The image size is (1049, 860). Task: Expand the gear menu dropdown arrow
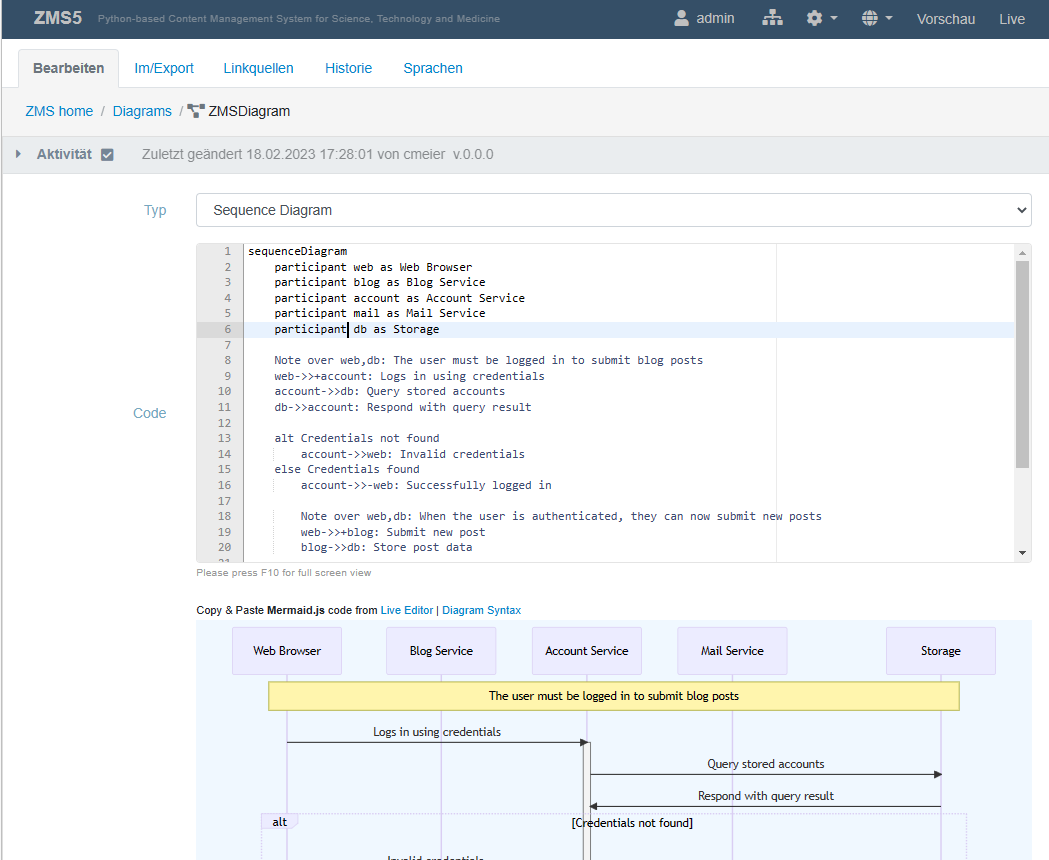[834, 18]
